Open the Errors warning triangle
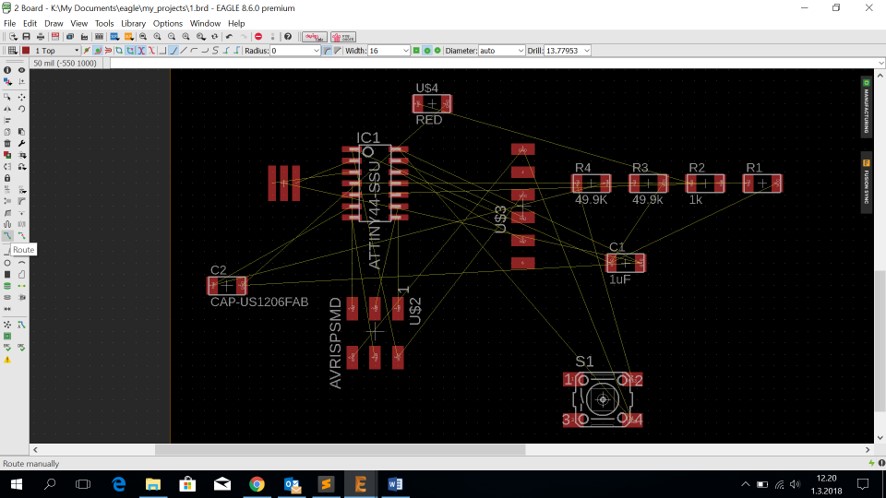The height and width of the screenshot is (498, 886). click(7, 360)
